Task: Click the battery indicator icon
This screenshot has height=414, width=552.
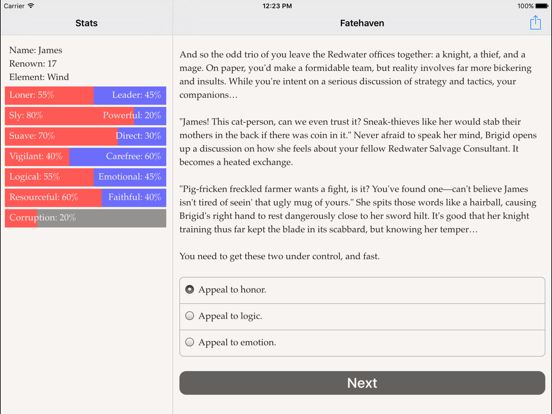Action: click(x=542, y=6)
